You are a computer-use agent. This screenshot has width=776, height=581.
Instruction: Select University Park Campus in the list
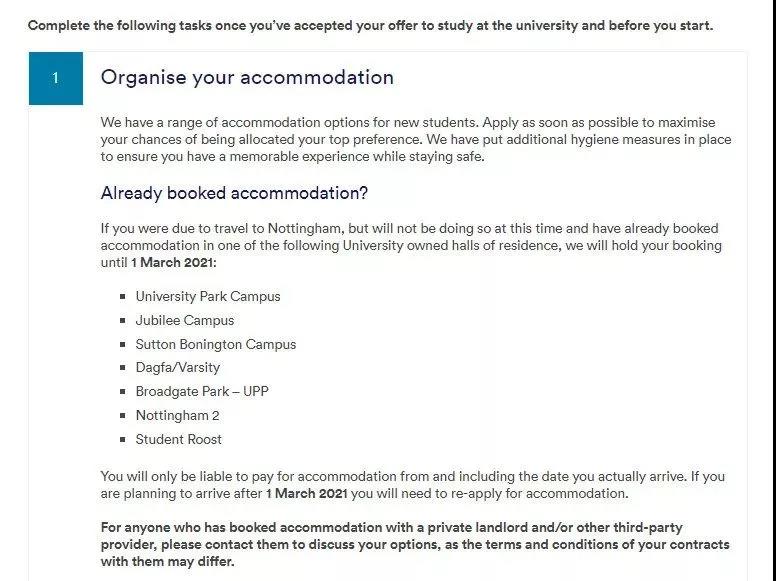coord(208,296)
